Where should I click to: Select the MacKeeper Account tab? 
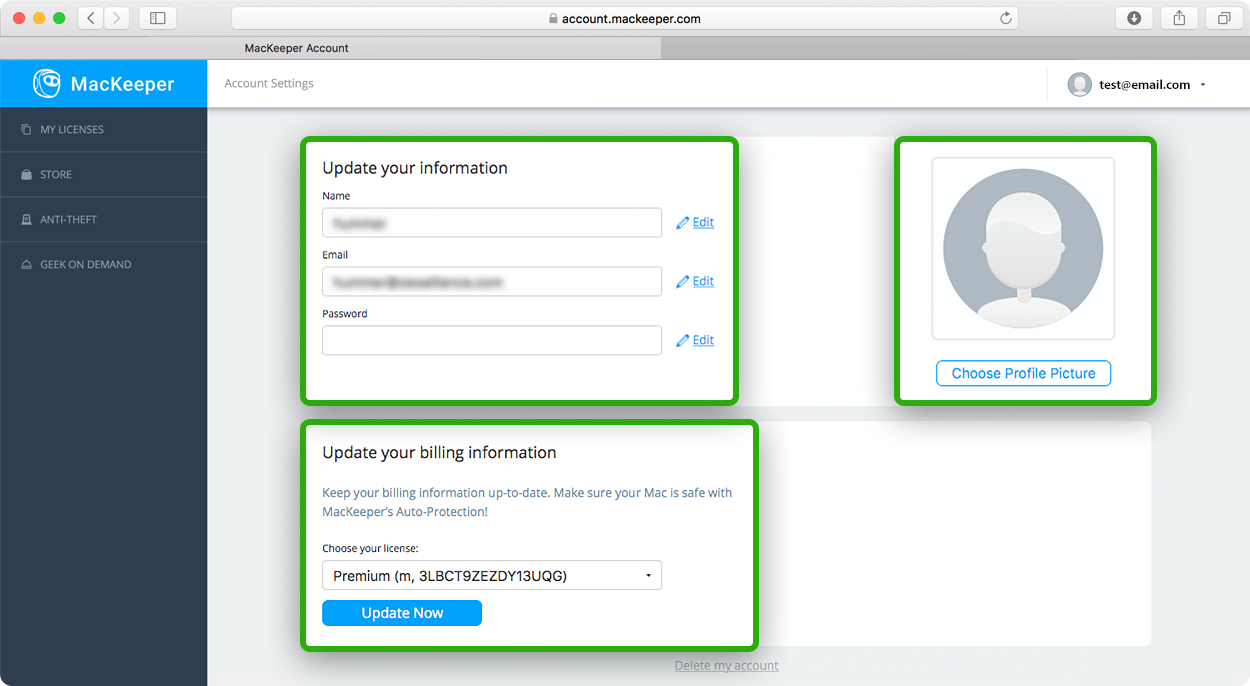(330, 48)
